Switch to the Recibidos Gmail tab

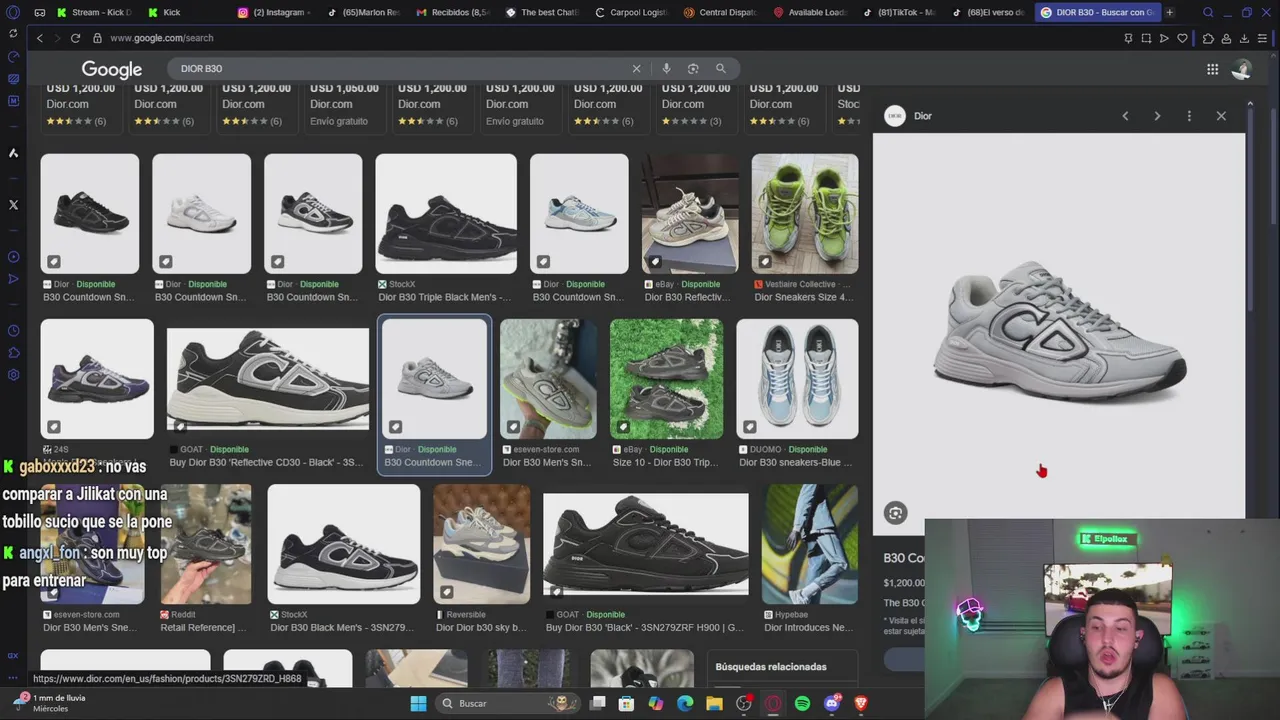click(454, 13)
